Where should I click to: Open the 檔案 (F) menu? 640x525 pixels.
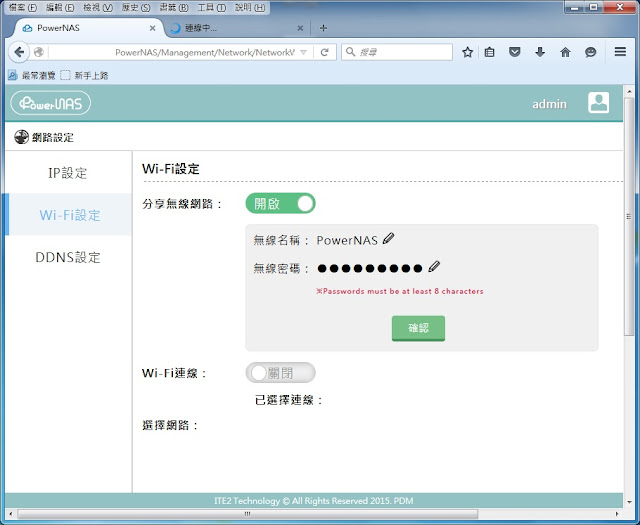coord(22,7)
